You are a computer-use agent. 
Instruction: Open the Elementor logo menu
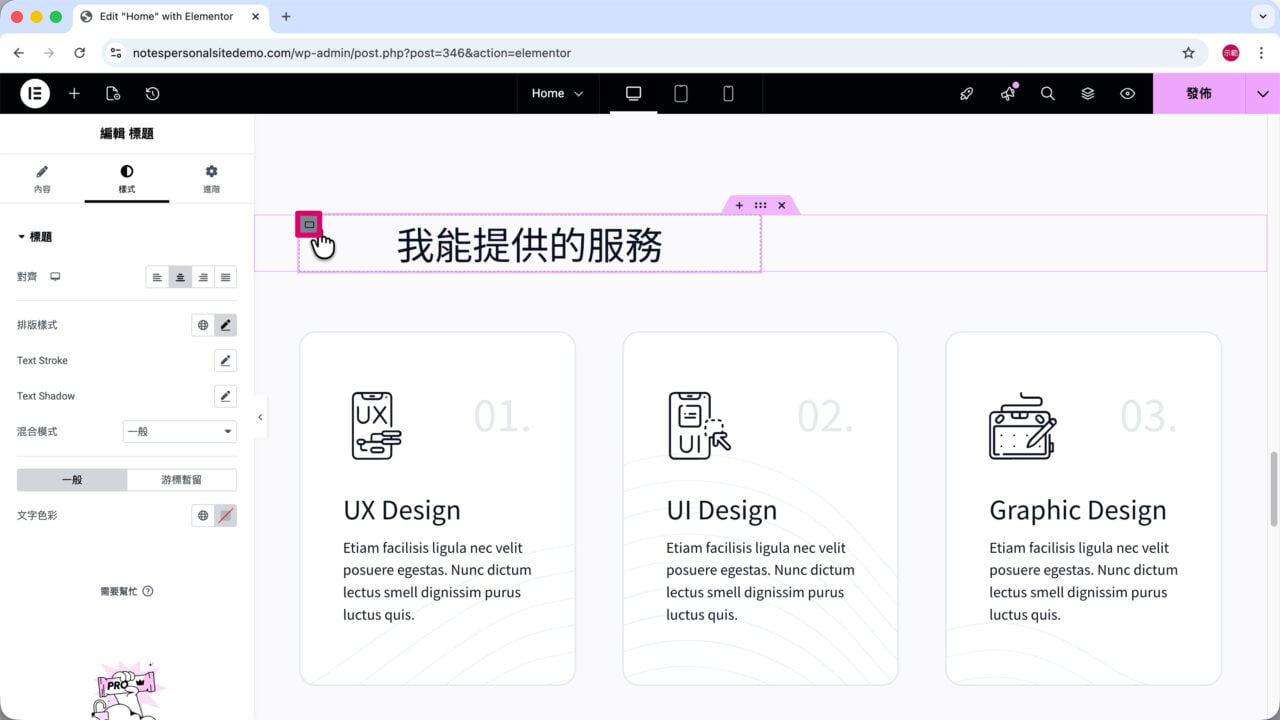(35, 93)
